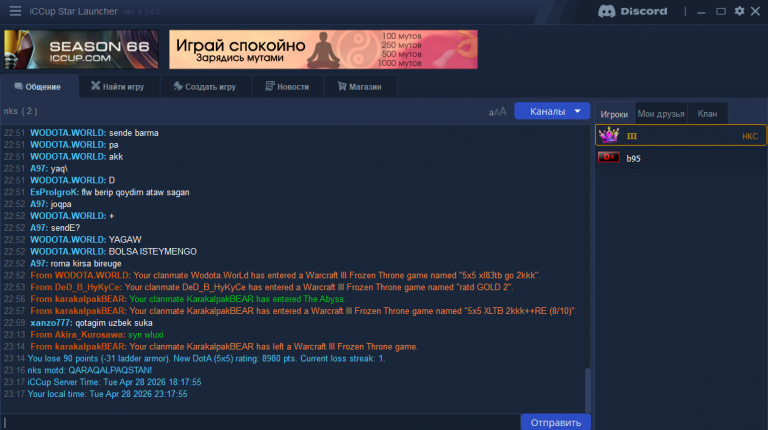Click the D+ rank badge beside b95
Viewport: 768px width, 430px height.
(x=609, y=158)
